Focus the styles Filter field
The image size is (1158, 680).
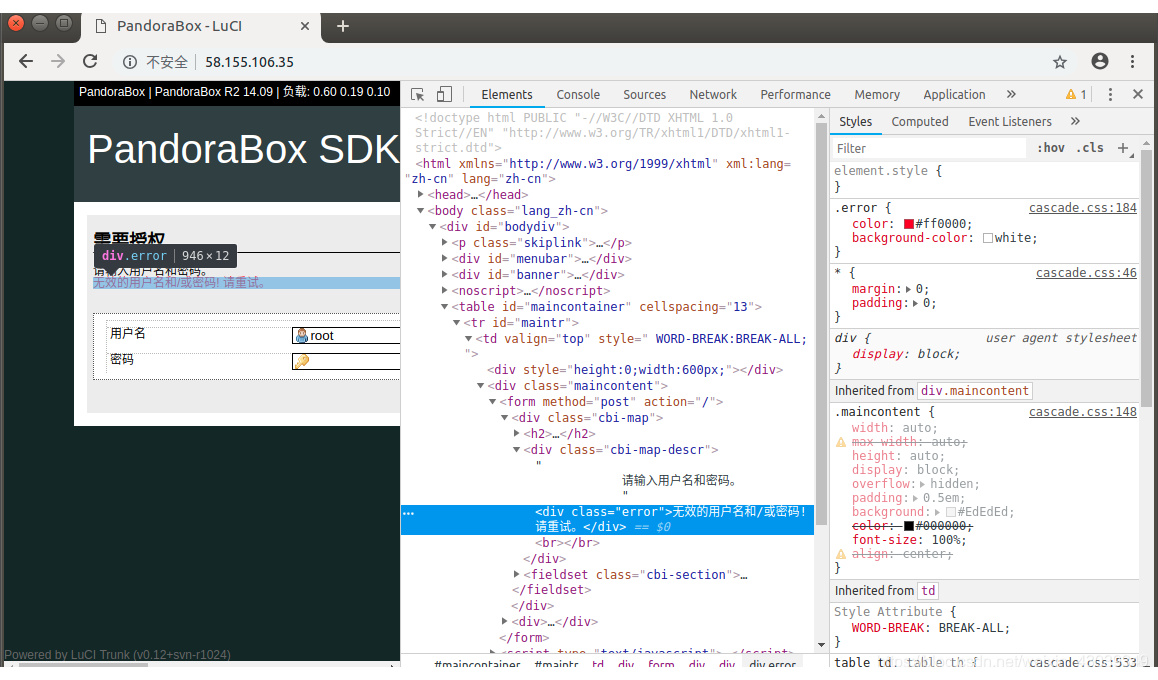pos(929,148)
